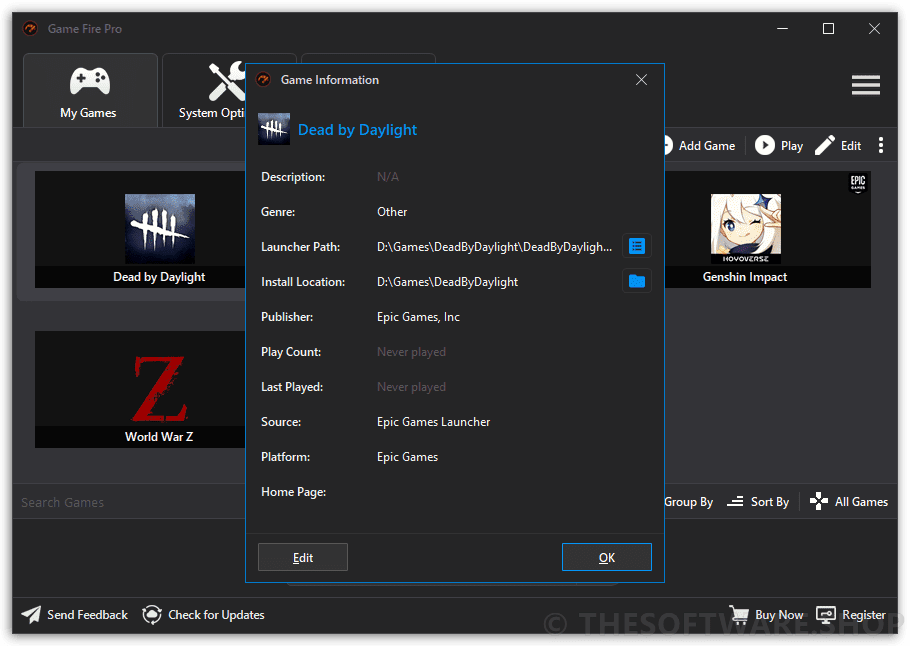Click the Epic Games badge on Genshin Impact
The height and width of the screenshot is (646, 910).
point(858,182)
